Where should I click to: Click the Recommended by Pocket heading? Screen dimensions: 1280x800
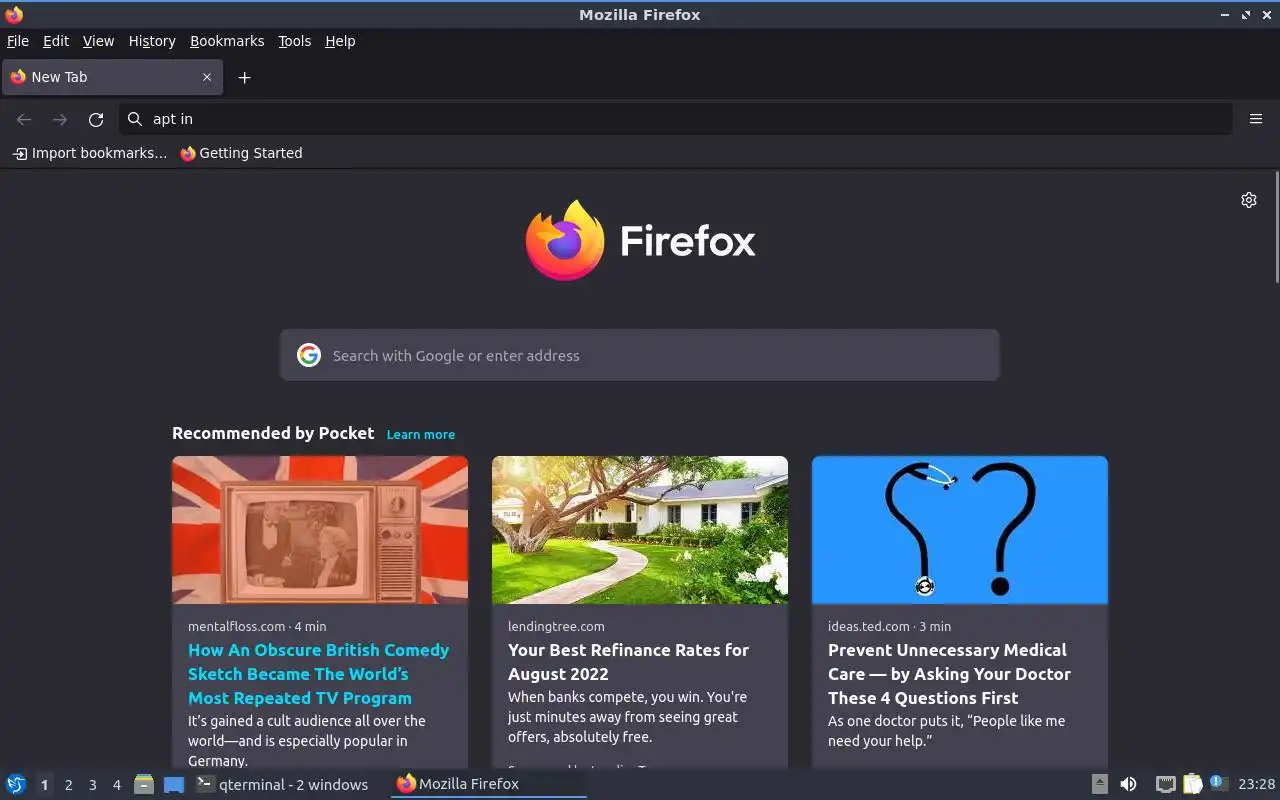pyautogui.click(x=273, y=433)
